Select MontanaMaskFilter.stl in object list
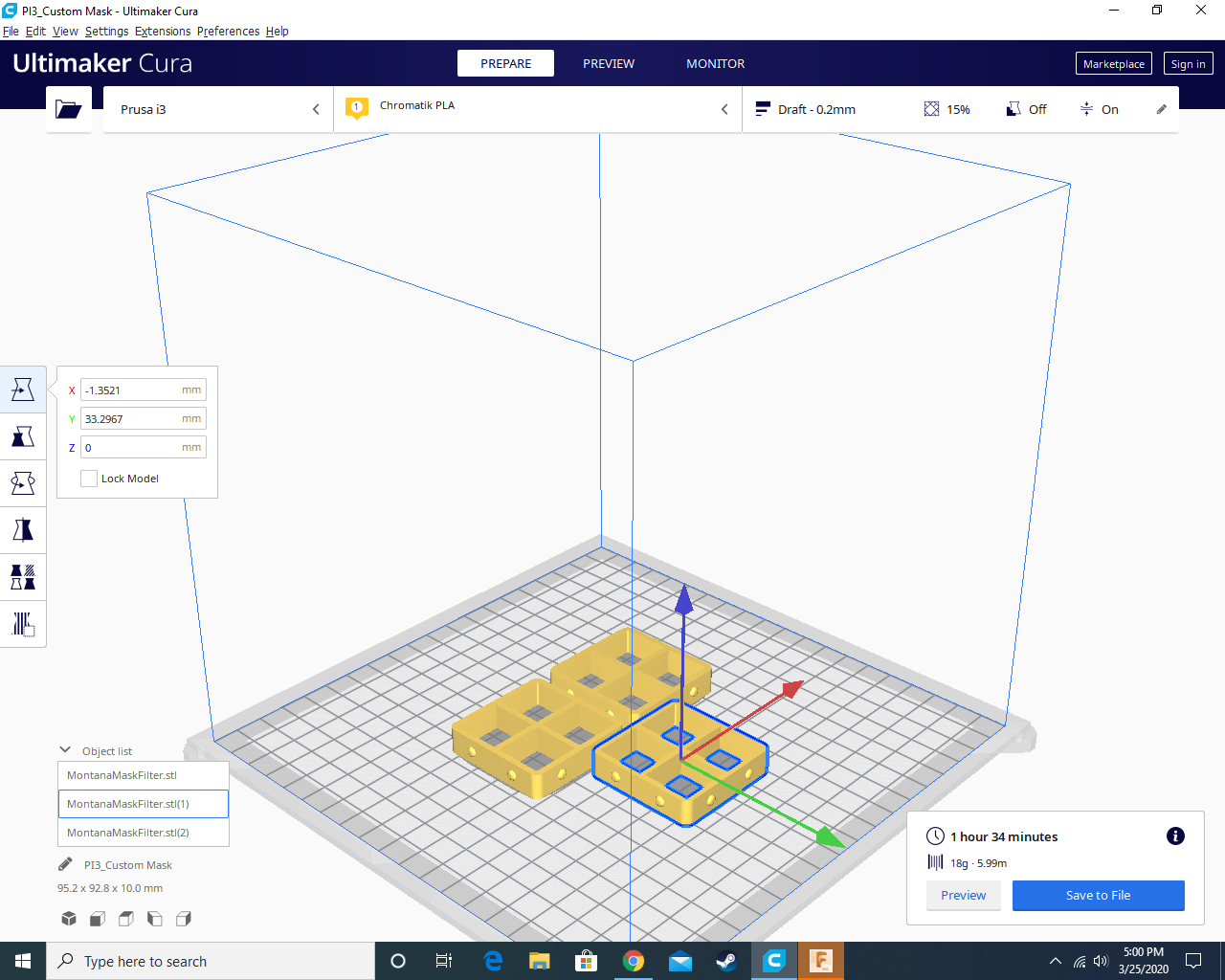This screenshot has height=980, width=1225. click(x=144, y=775)
